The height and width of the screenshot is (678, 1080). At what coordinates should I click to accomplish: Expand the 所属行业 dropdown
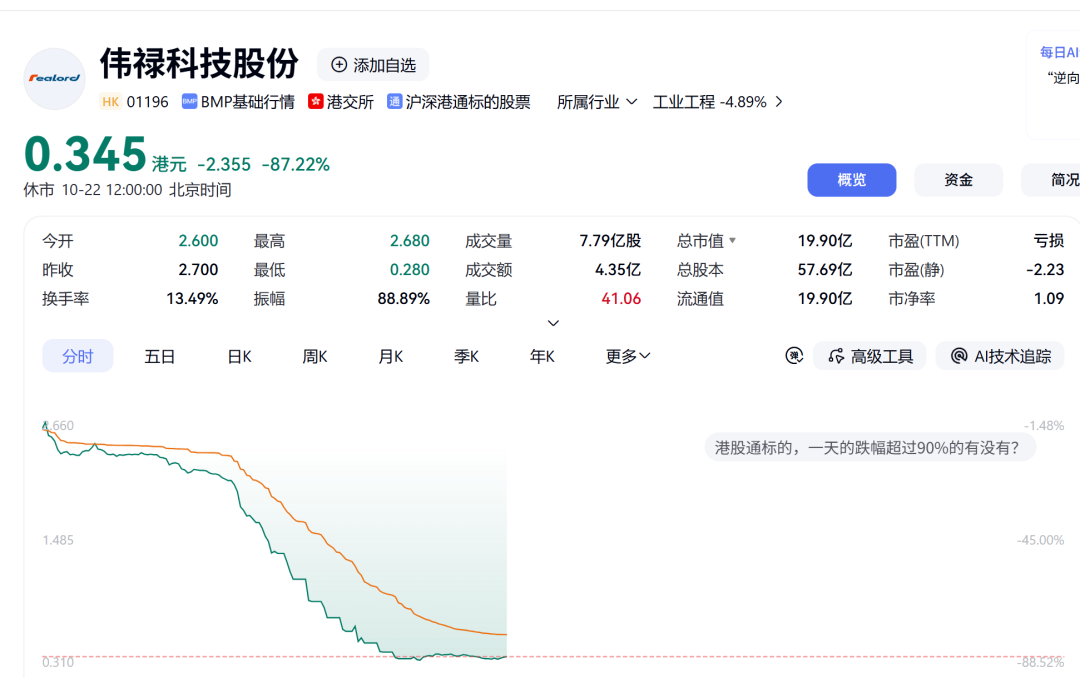click(596, 102)
